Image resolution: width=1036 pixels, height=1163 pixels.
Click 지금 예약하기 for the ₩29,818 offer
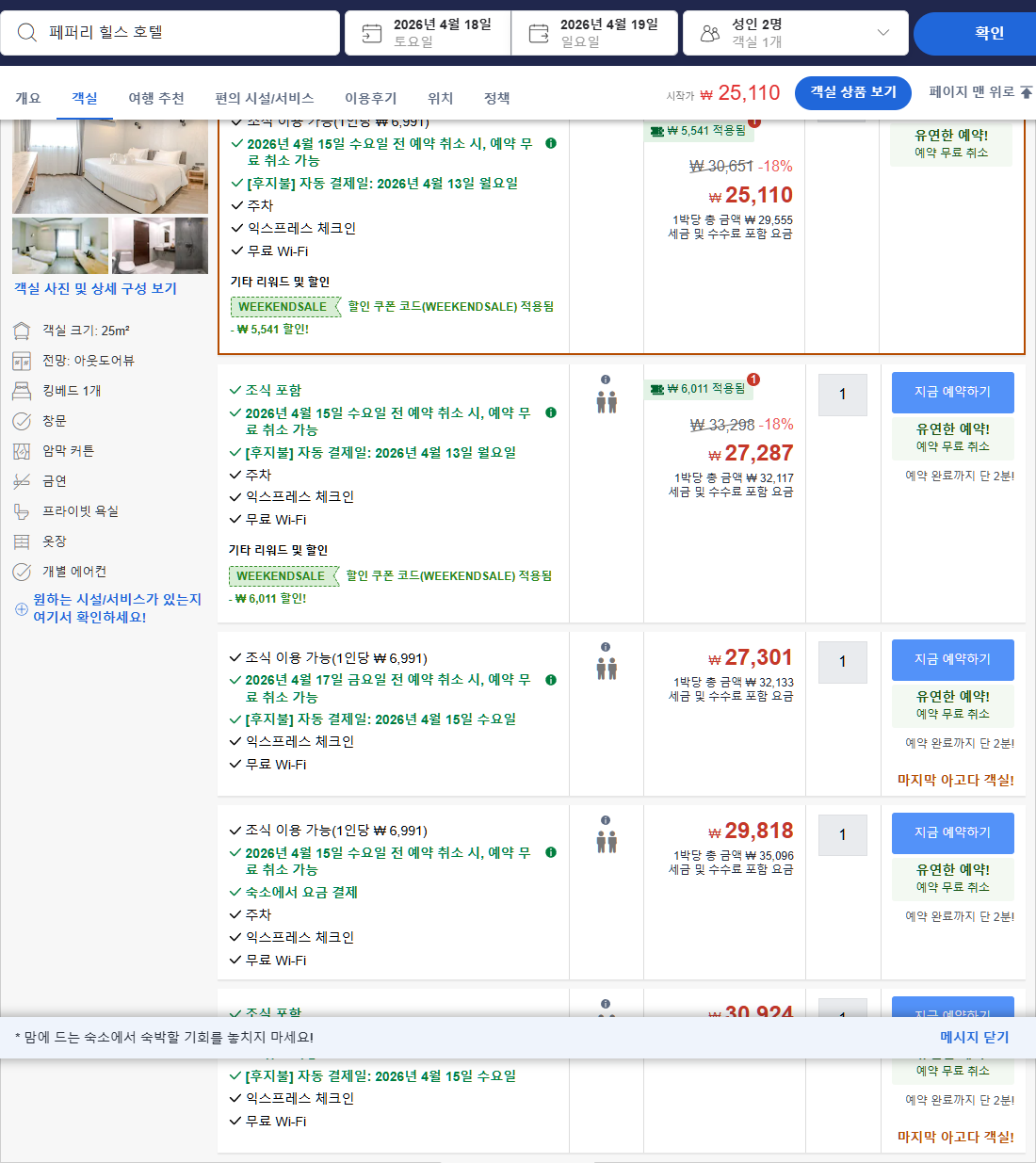coord(953,833)
